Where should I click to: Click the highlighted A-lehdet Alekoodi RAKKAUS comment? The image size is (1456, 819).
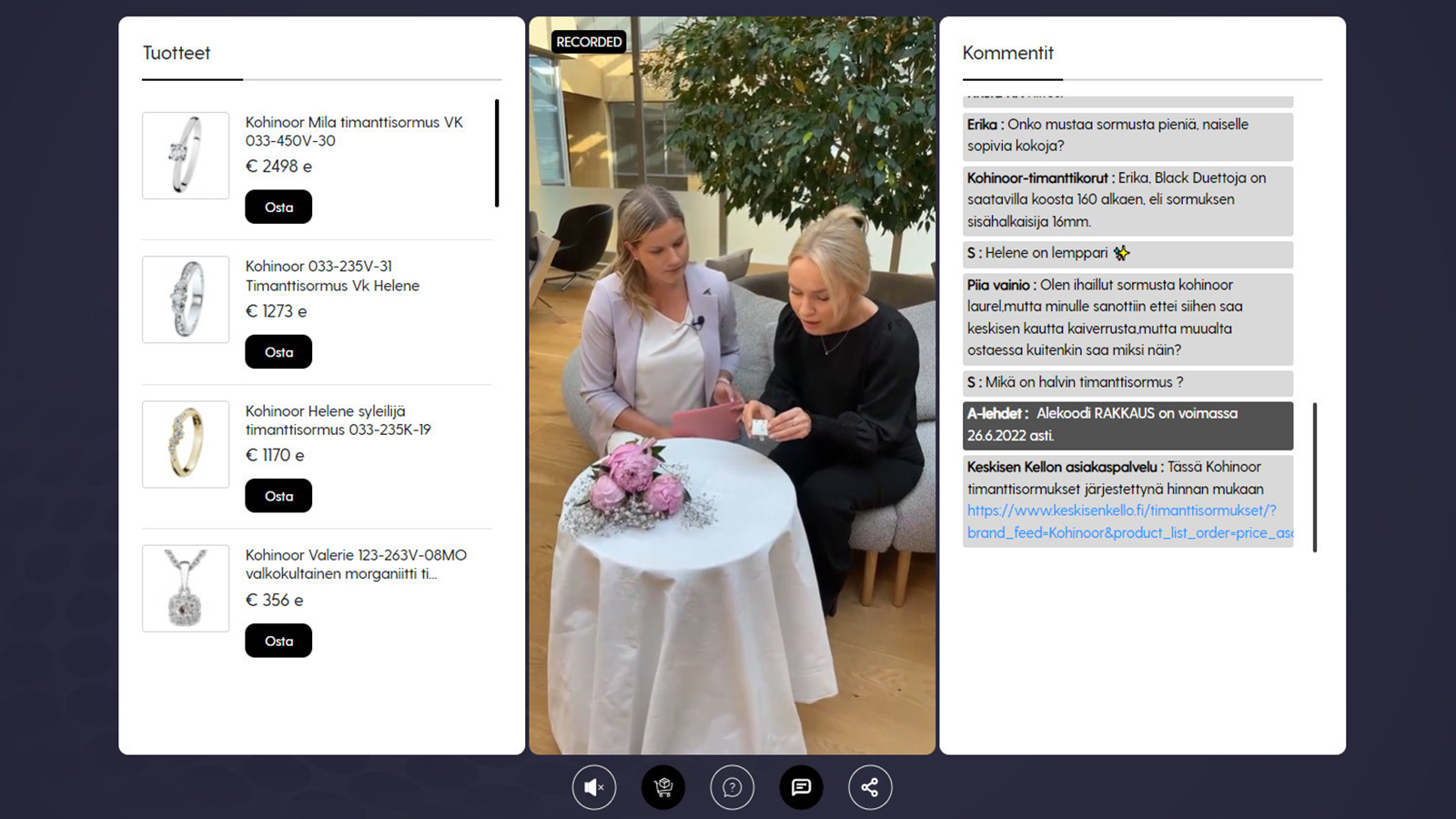pos(1127,425)
